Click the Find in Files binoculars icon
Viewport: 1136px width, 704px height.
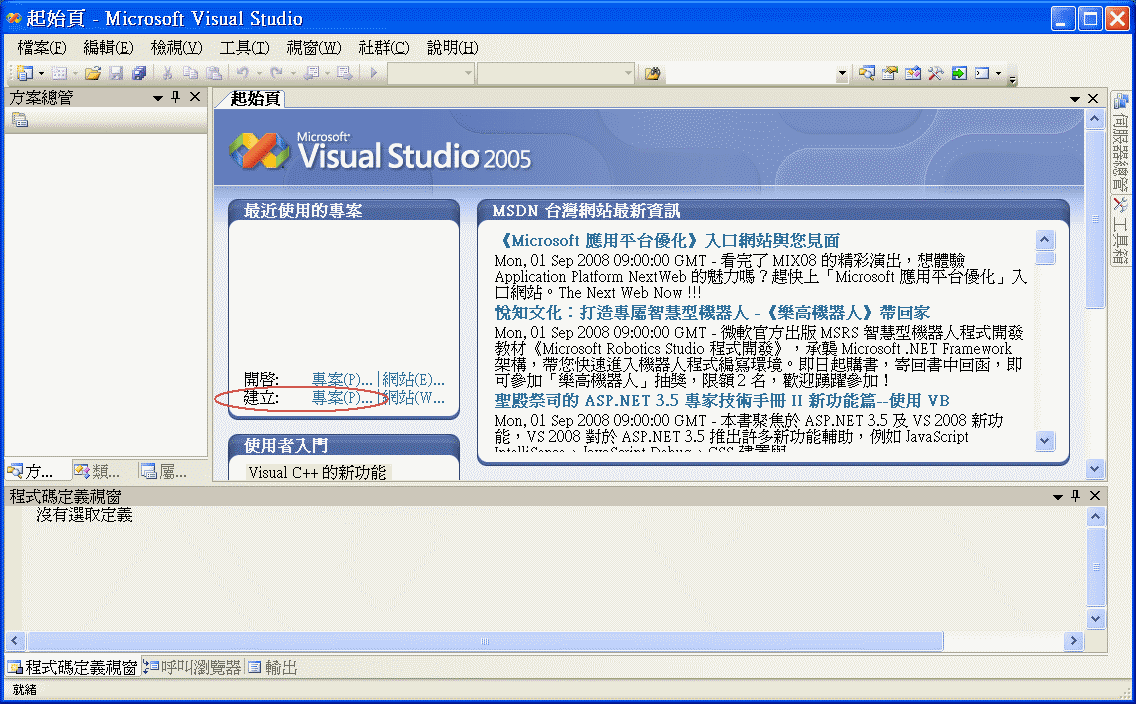pyautogui.click(x=653, y=73)
